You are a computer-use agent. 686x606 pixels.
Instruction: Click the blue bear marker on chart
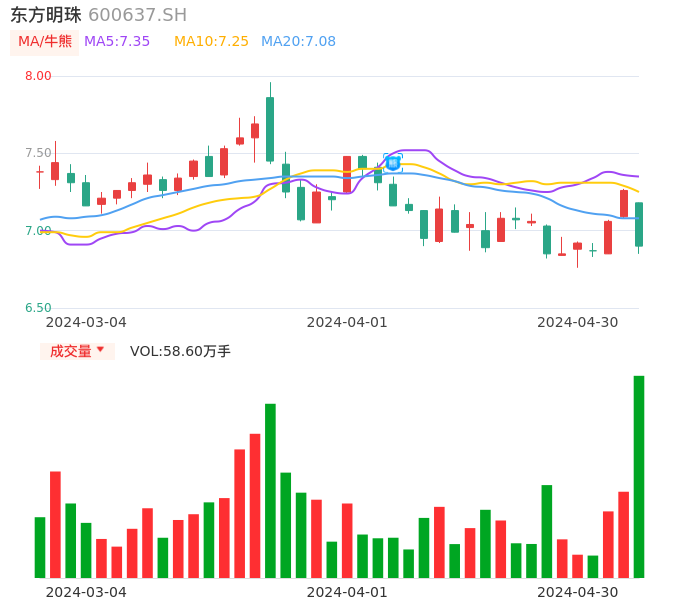click(393, 162)
